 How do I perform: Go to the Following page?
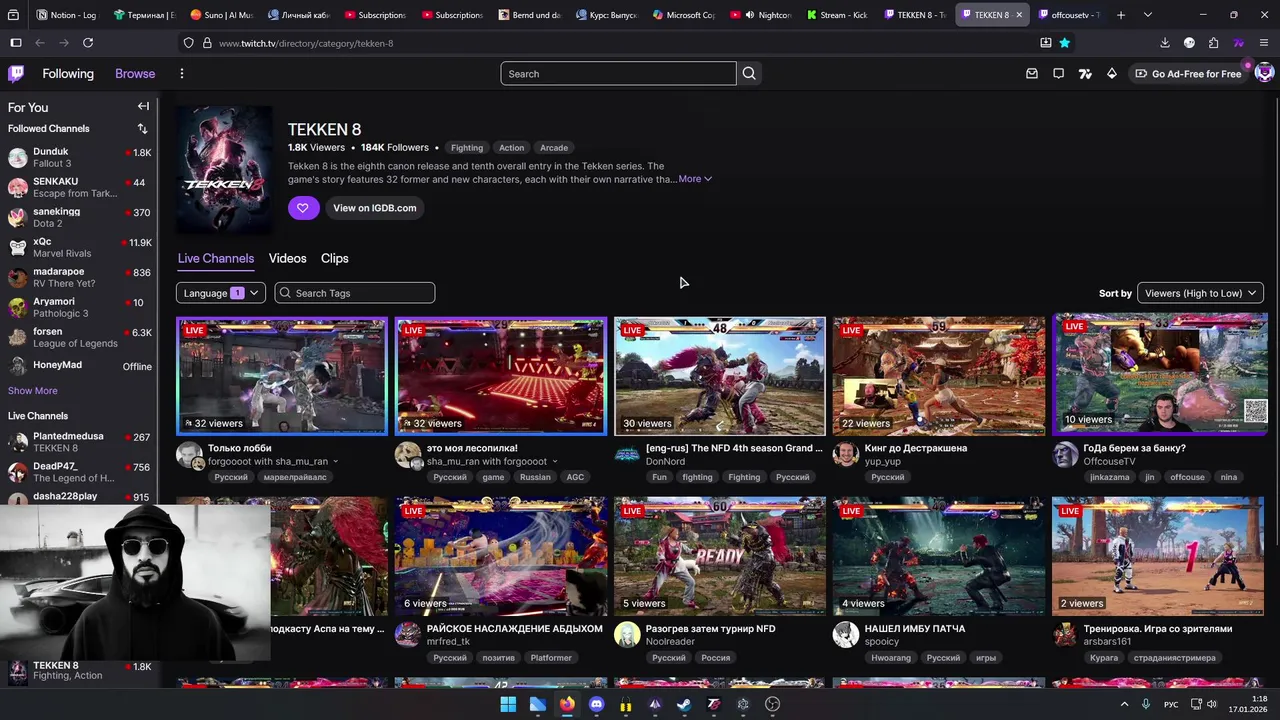click(68, 73)
